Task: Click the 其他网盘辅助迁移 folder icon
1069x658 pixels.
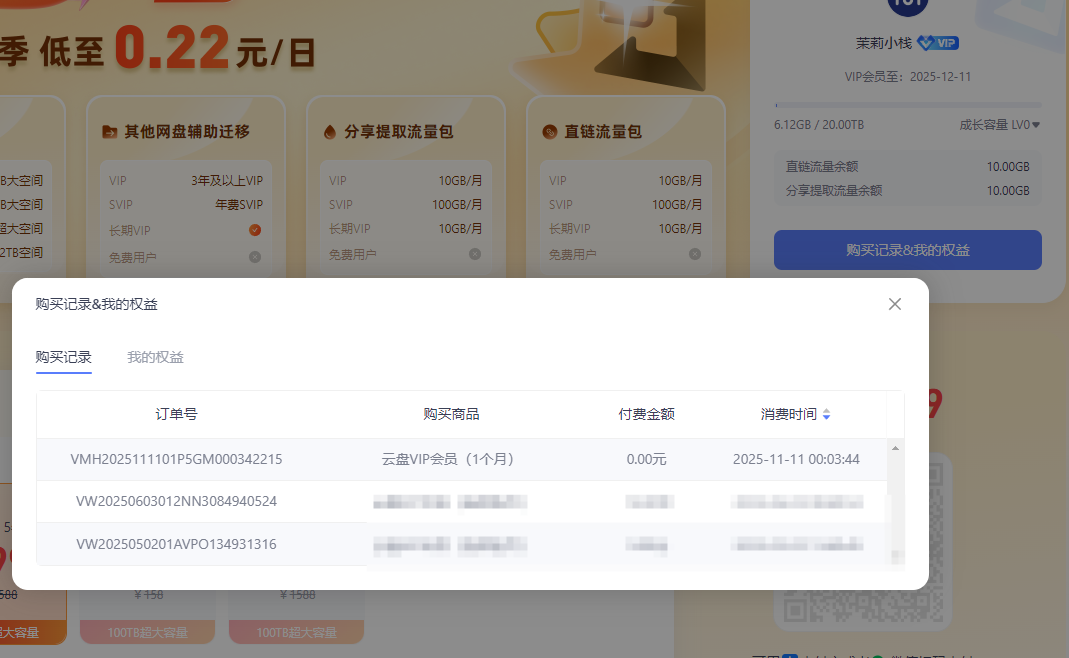Action: 109,132
